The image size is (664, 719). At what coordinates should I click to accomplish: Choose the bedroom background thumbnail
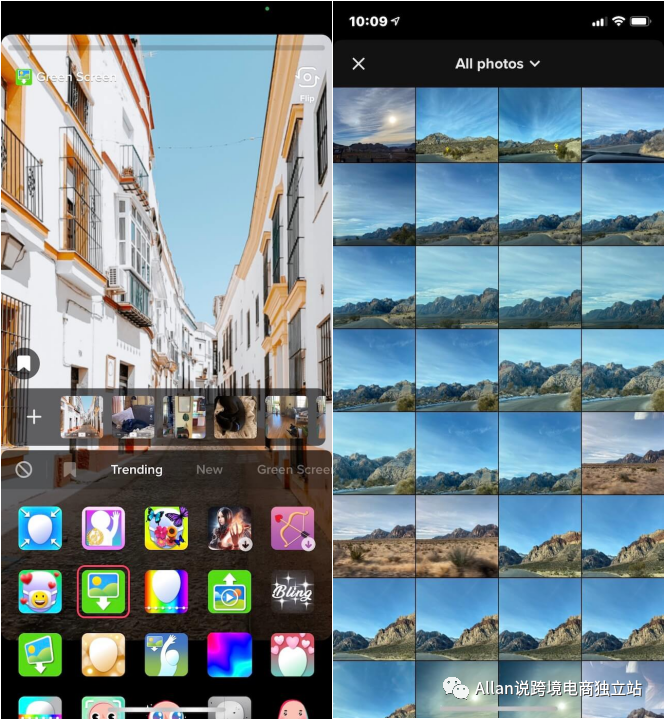tap(133, 417)
